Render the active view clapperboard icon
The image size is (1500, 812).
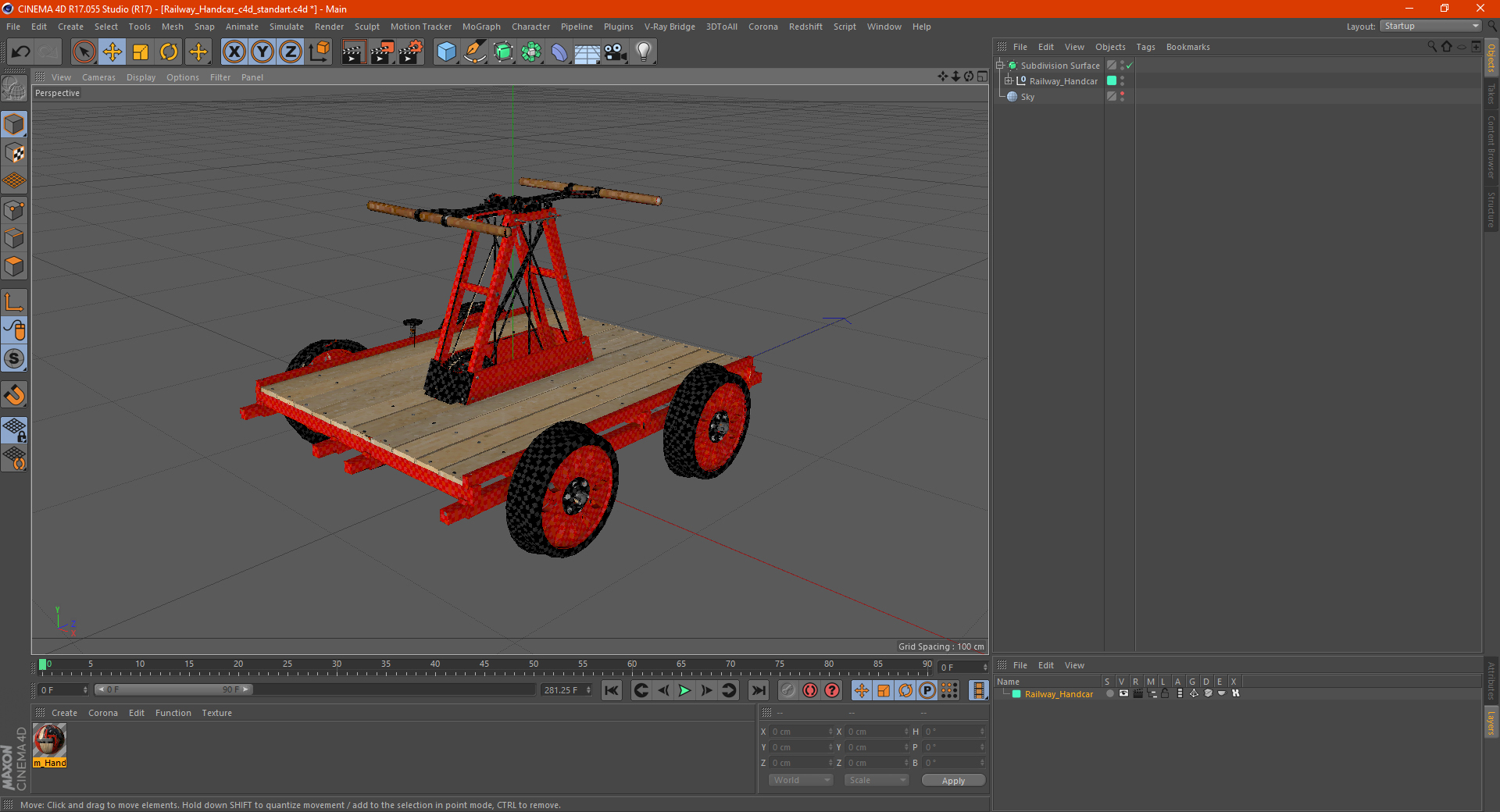point(353,52)
